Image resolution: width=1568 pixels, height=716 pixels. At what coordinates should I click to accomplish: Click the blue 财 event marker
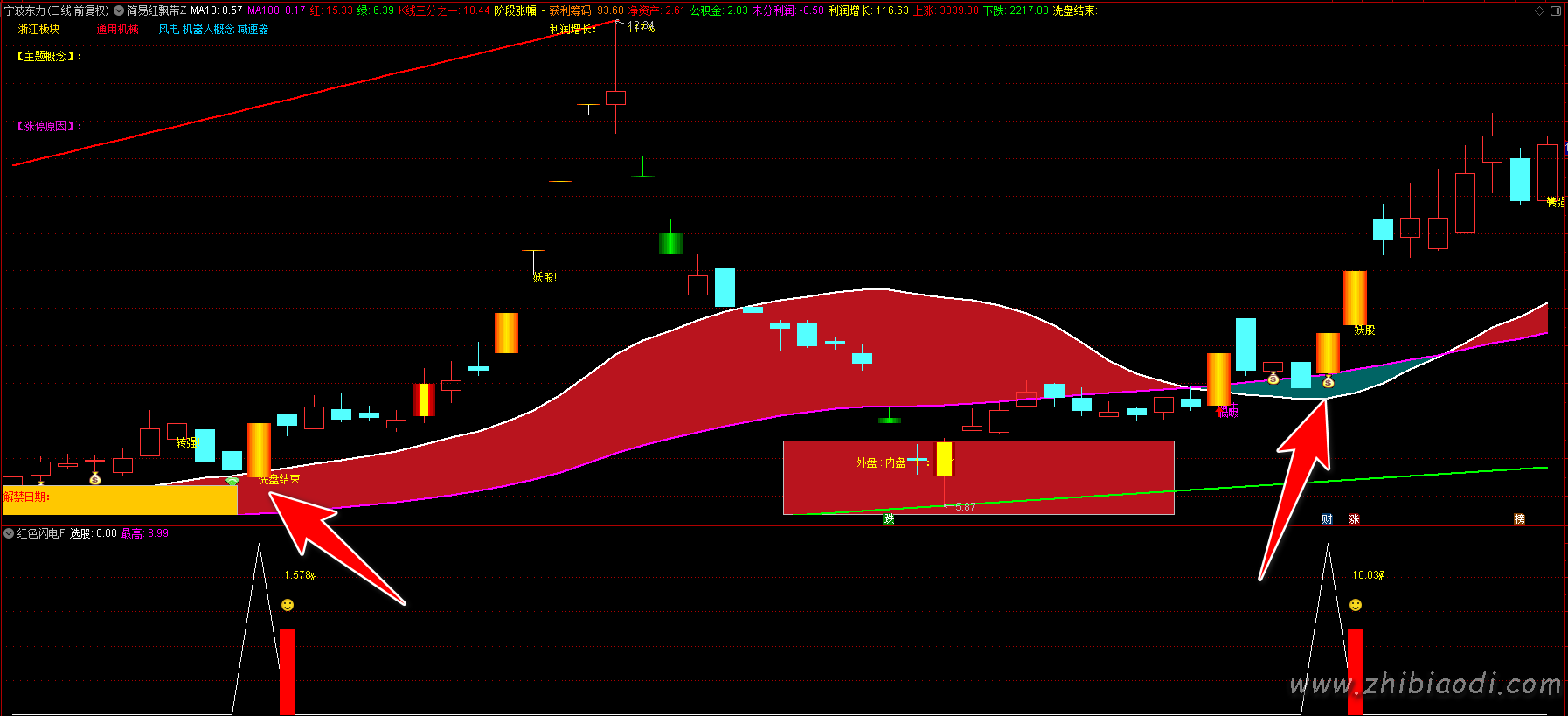tap(1327, 519)
